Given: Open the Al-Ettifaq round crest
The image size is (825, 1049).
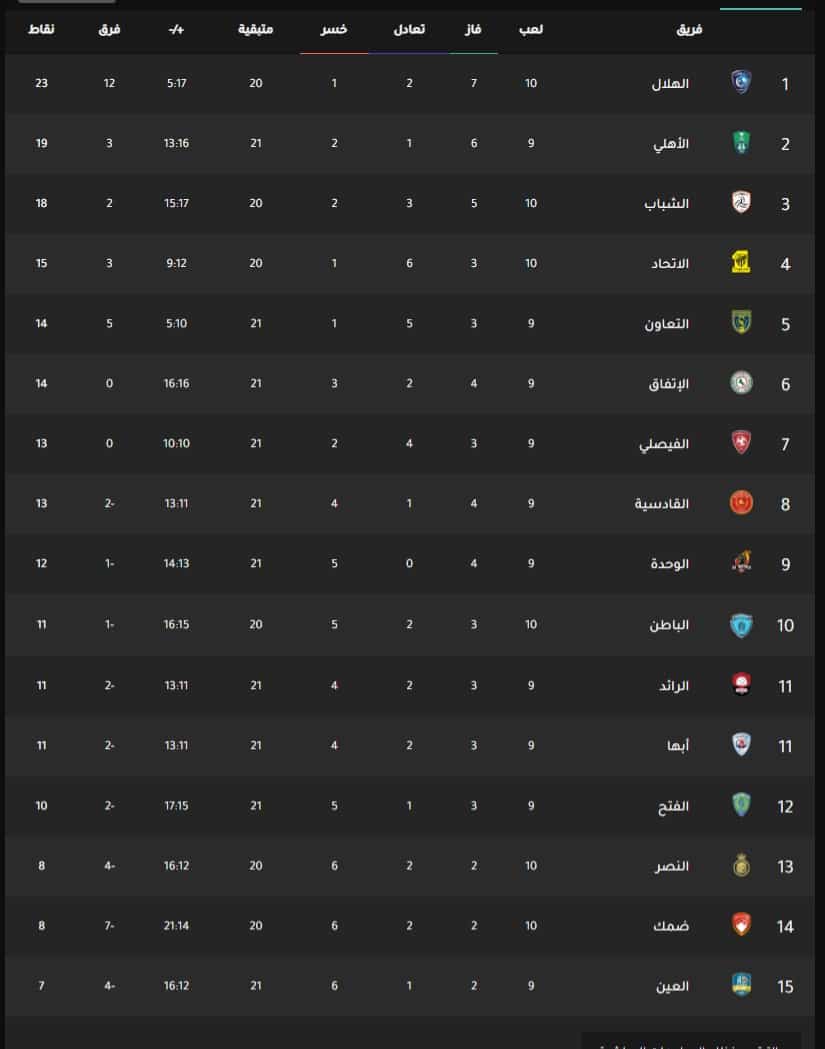Looking at the screenshot, I should click(741, 383).
